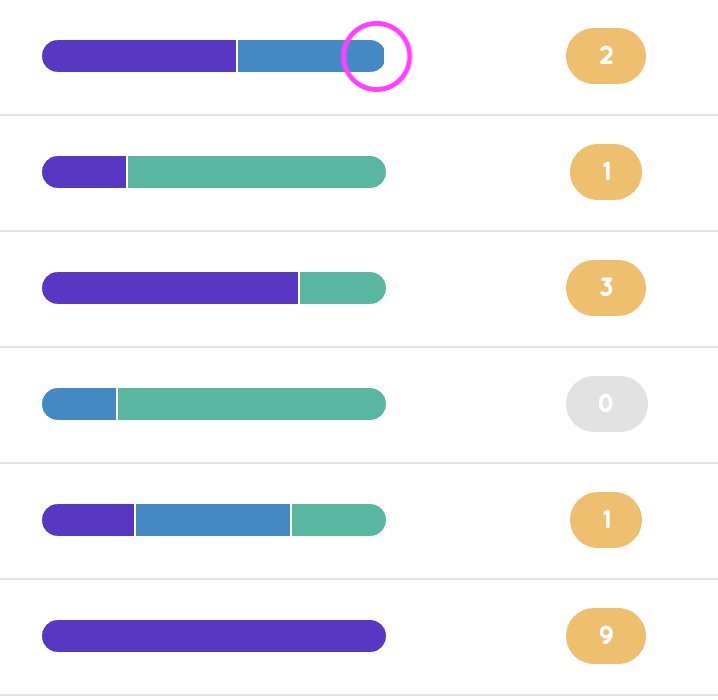
Task: Click the short teal segment beside badge 3
Action: [x=343, y=288]
